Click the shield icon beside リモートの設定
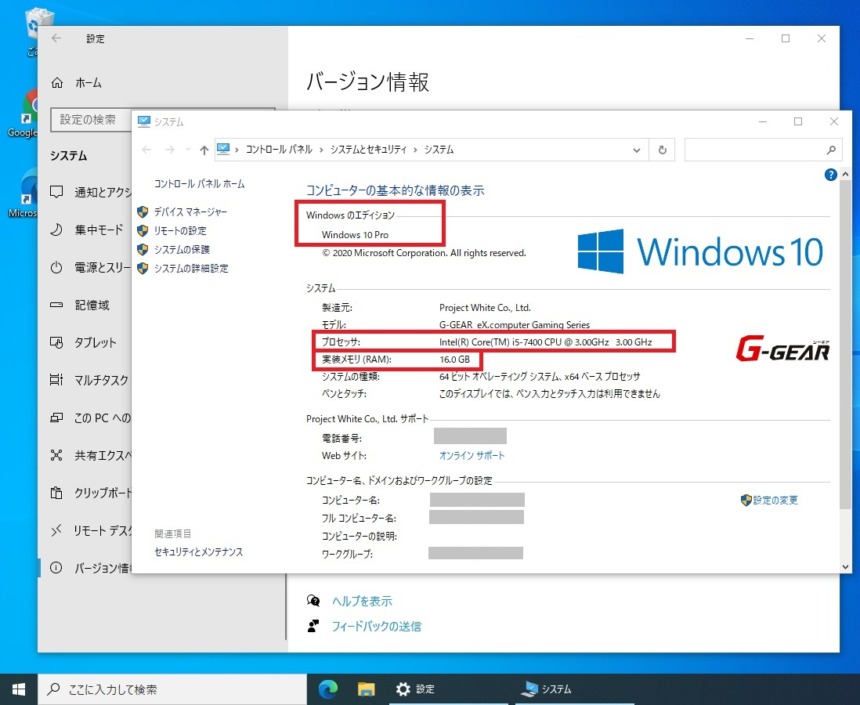The height and width of the screenshot is (705, 860). [143, 230]
